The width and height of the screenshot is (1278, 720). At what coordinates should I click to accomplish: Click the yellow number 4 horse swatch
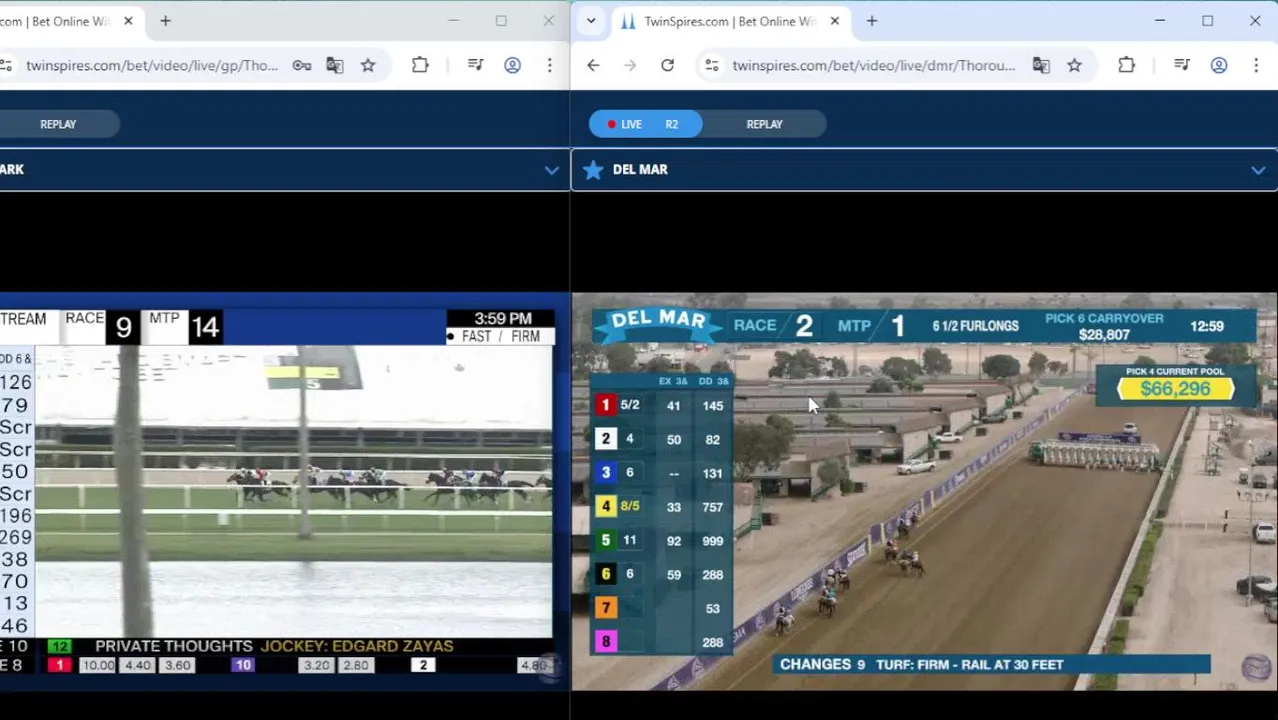(x=605, y=506)
